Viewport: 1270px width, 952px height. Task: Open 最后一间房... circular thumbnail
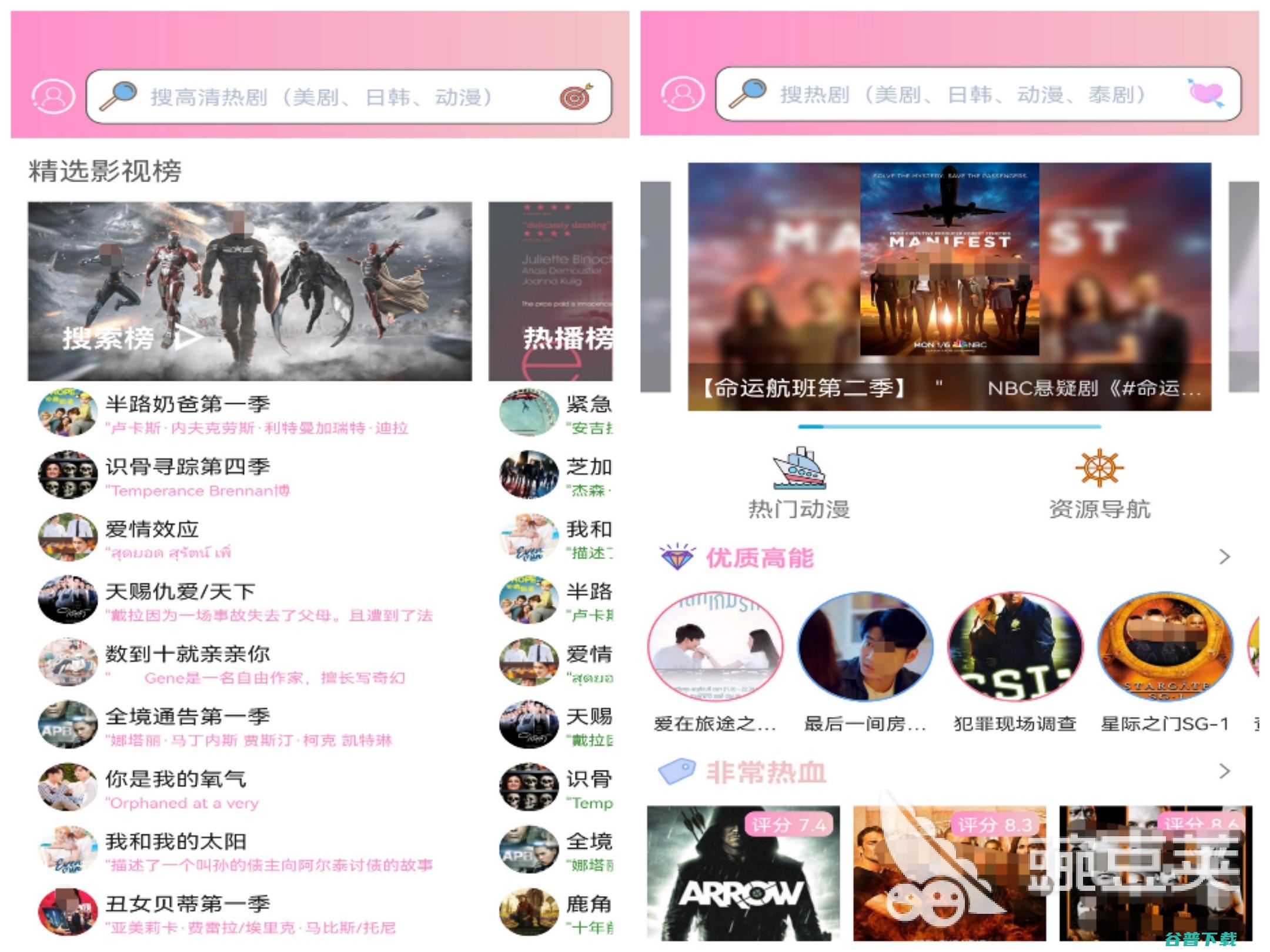(x=865, y=646)
